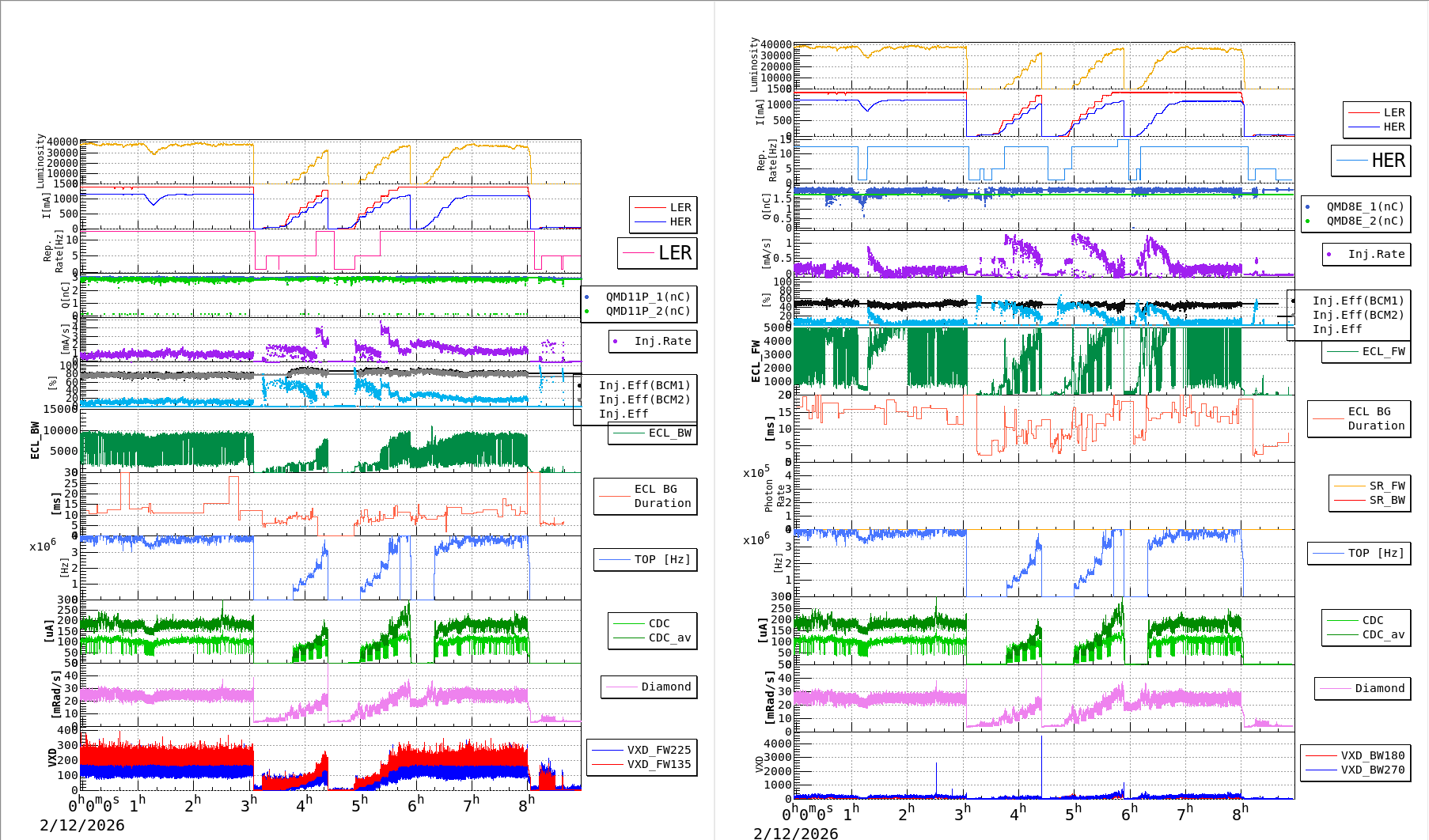Select the CDC_av legend entry in left panel
1429x840 pixels.
653,638
